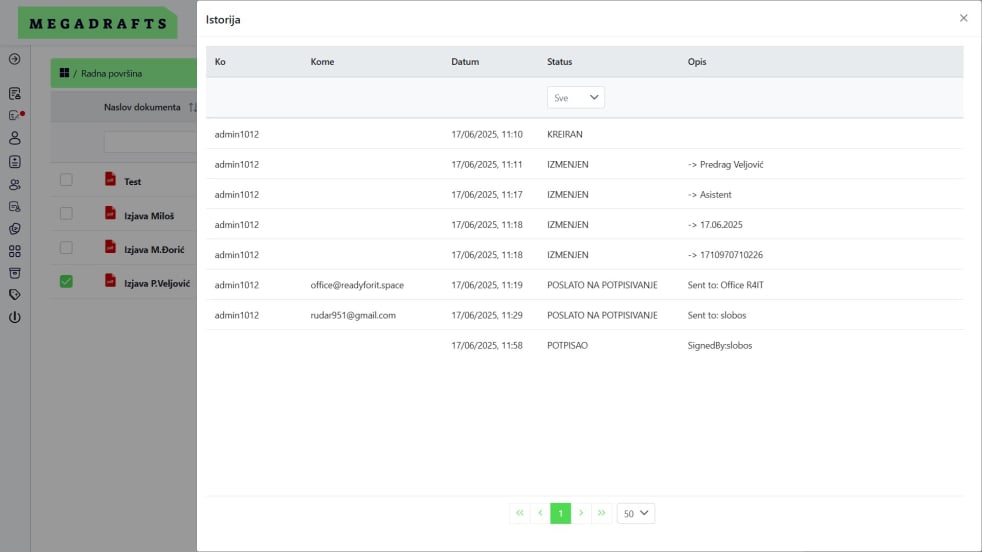Click the single user profile sidebar icon
Image resolution: width=982 pixels, height=552 pixels.
(14, 138)
